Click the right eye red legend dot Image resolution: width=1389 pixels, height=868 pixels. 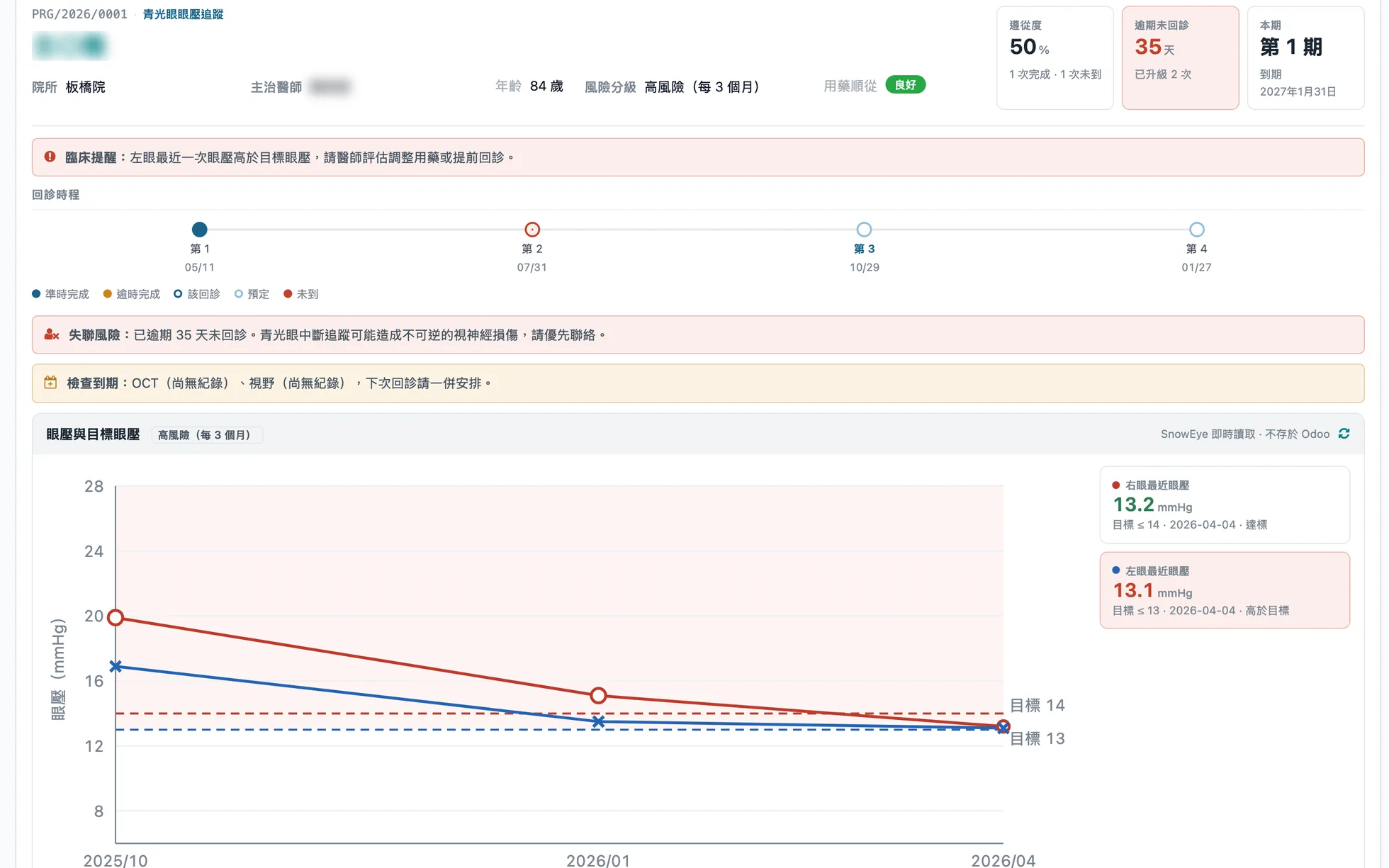tap(1116, 485)
